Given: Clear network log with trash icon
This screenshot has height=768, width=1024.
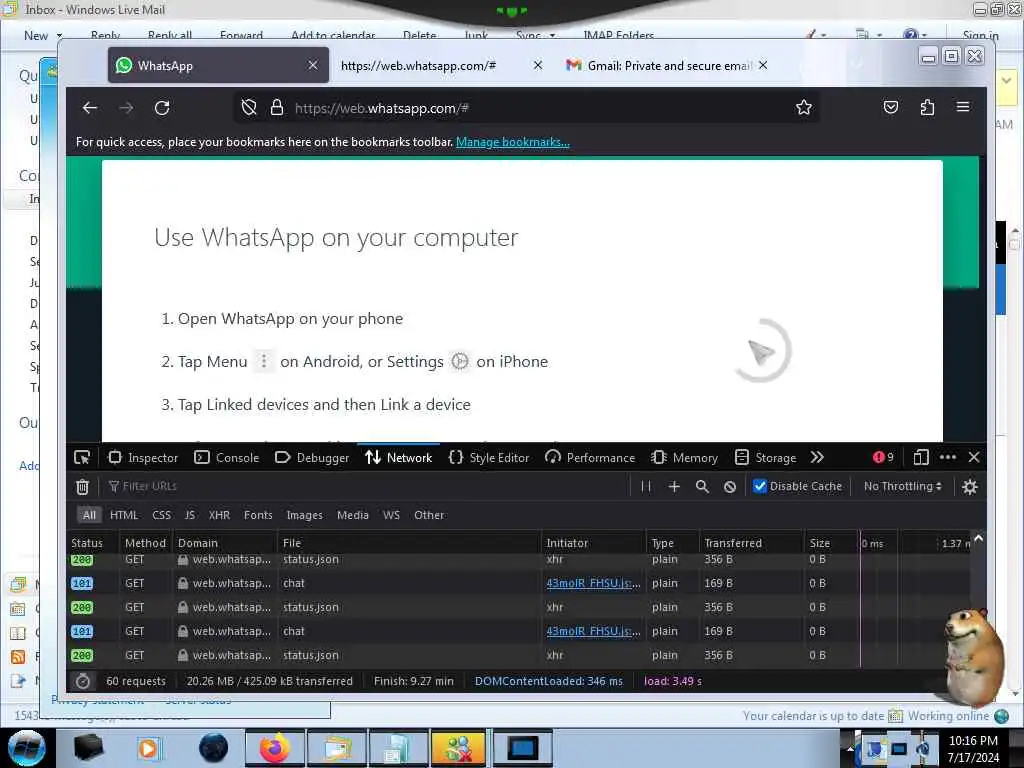Looking at the screenshot, I should (x=82, y=487).
